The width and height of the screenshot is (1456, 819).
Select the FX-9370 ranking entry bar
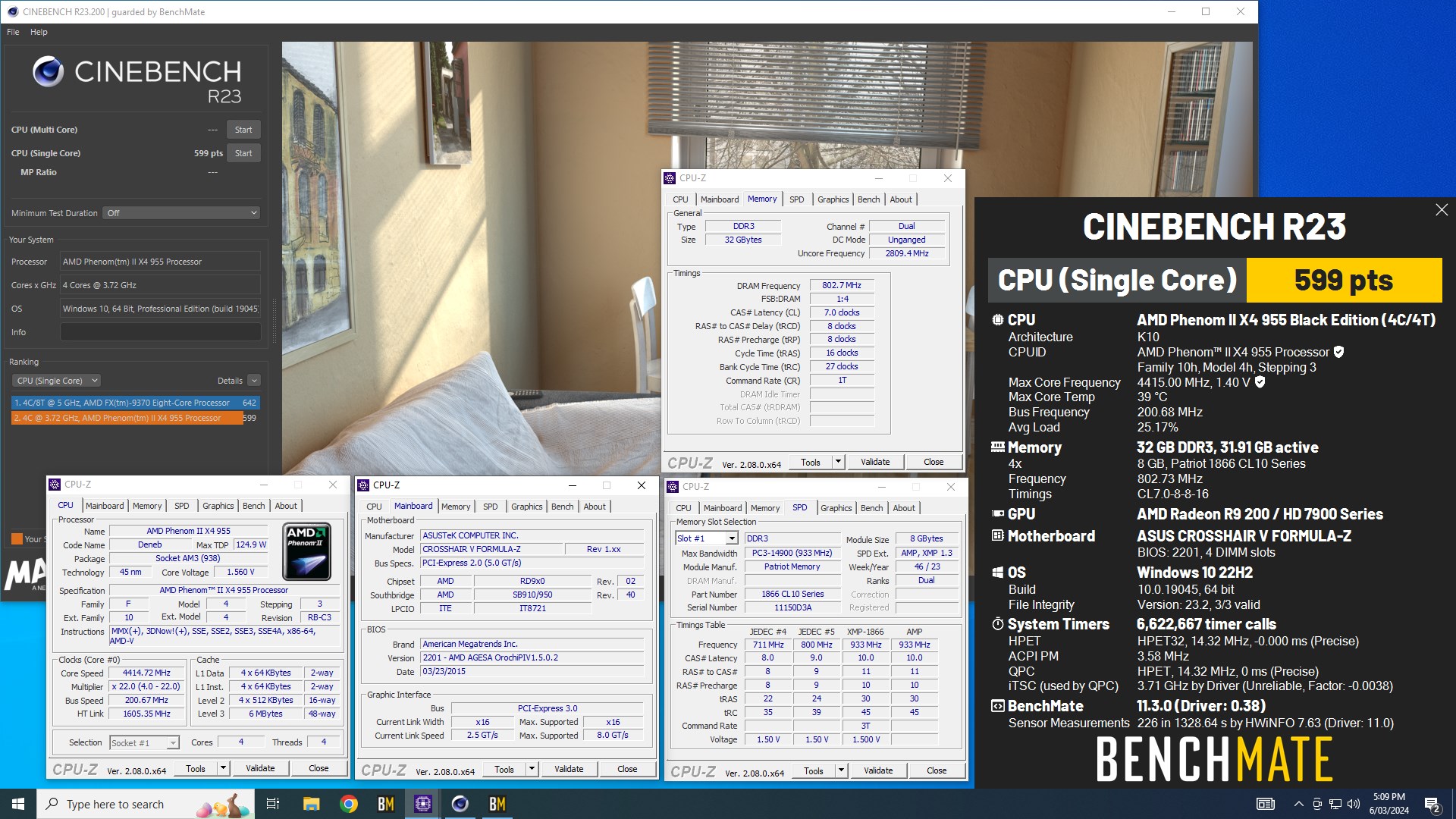coord(135,403)
